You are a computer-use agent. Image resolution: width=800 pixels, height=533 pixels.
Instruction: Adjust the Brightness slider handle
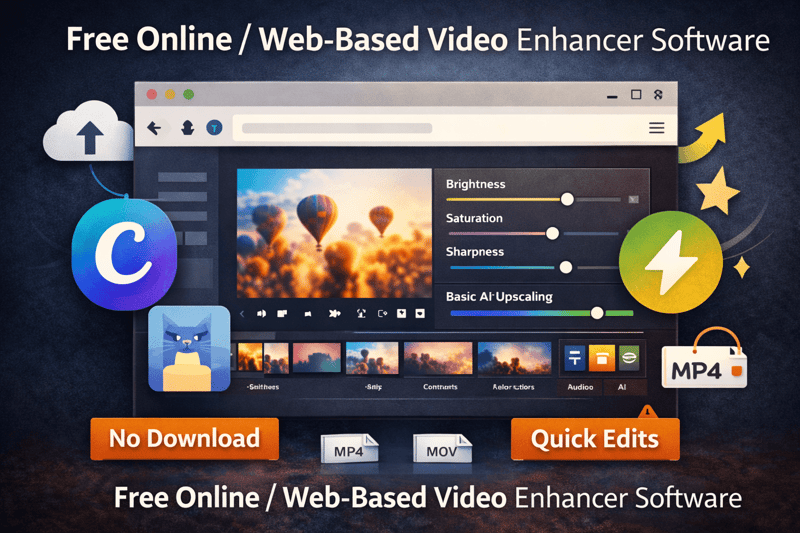567,199
